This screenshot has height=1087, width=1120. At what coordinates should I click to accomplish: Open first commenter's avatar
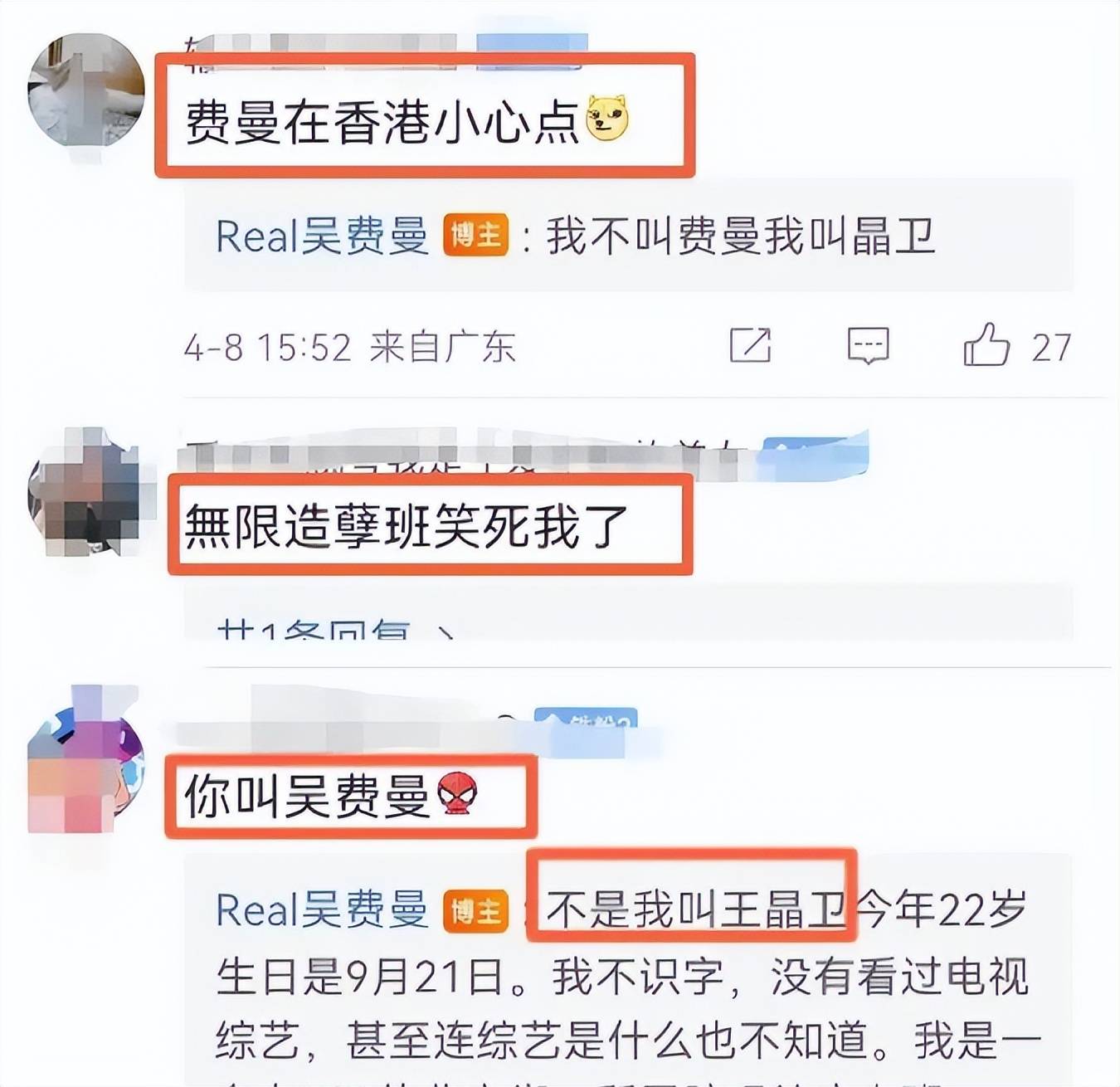pos(85,91)
